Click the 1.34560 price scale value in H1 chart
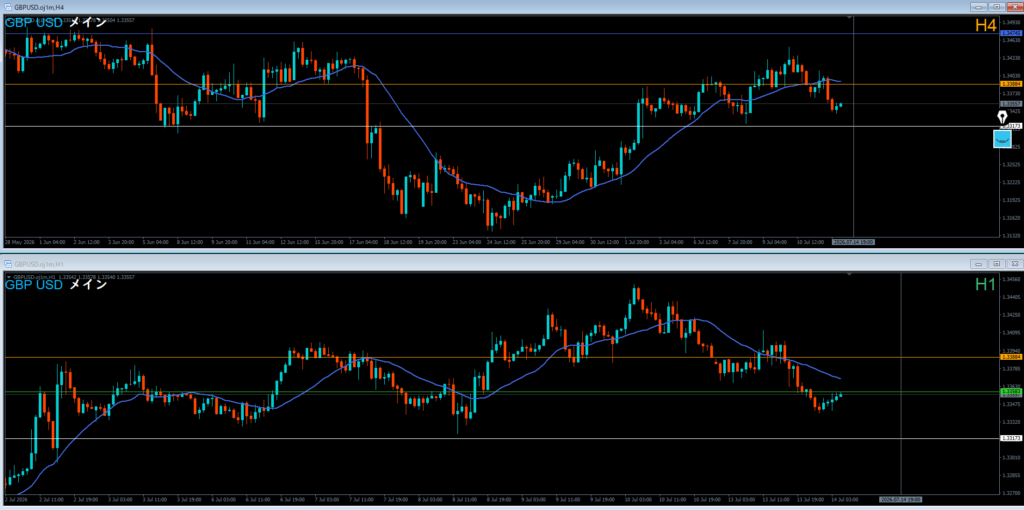Viewport: 1024px width, 510px height. [1010, 279]
